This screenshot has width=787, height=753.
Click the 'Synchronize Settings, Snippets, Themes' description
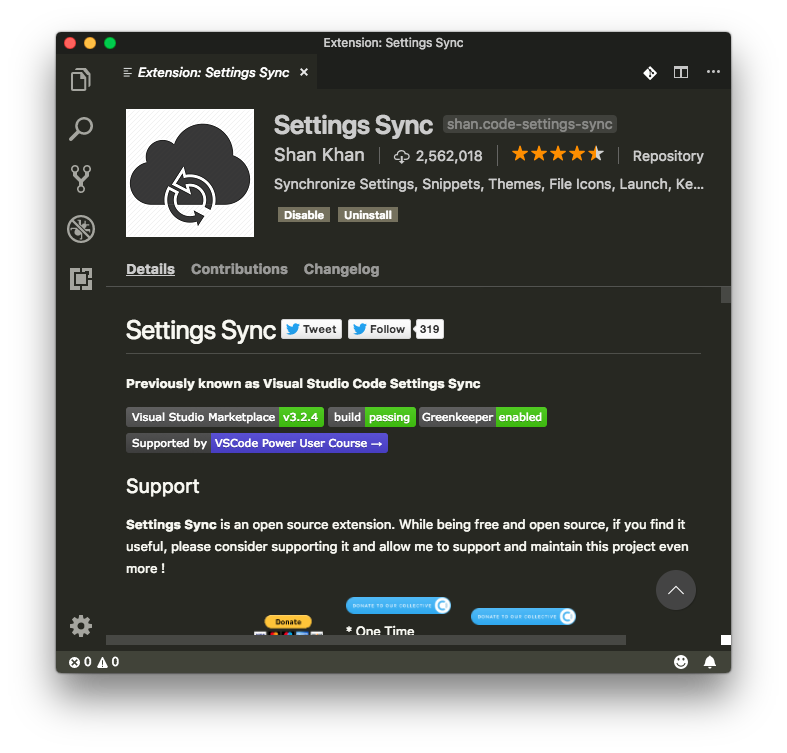pyautogui.click(x=489, y=184)
